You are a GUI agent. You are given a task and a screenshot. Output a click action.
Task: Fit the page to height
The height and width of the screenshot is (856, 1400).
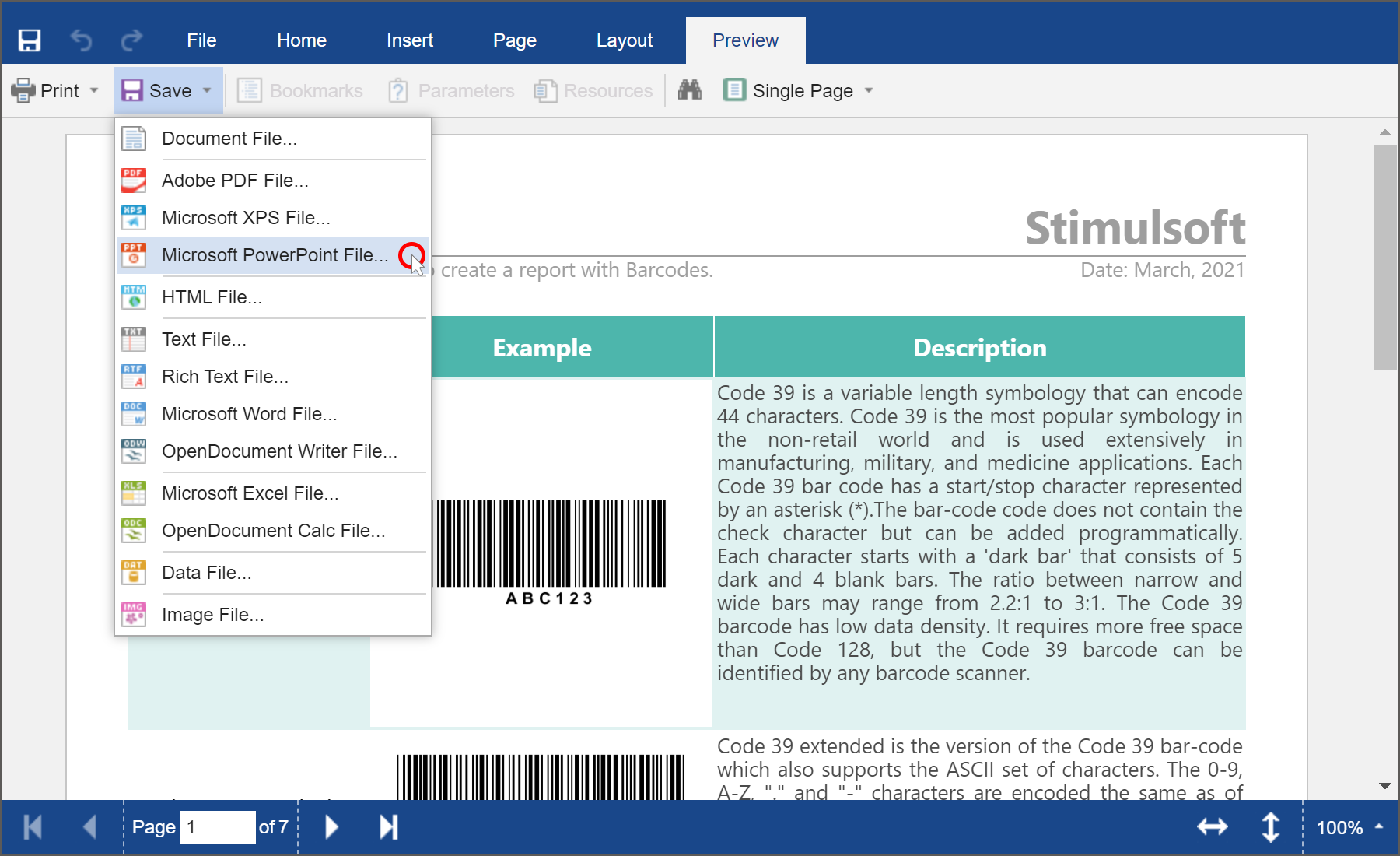(1270, 827)
